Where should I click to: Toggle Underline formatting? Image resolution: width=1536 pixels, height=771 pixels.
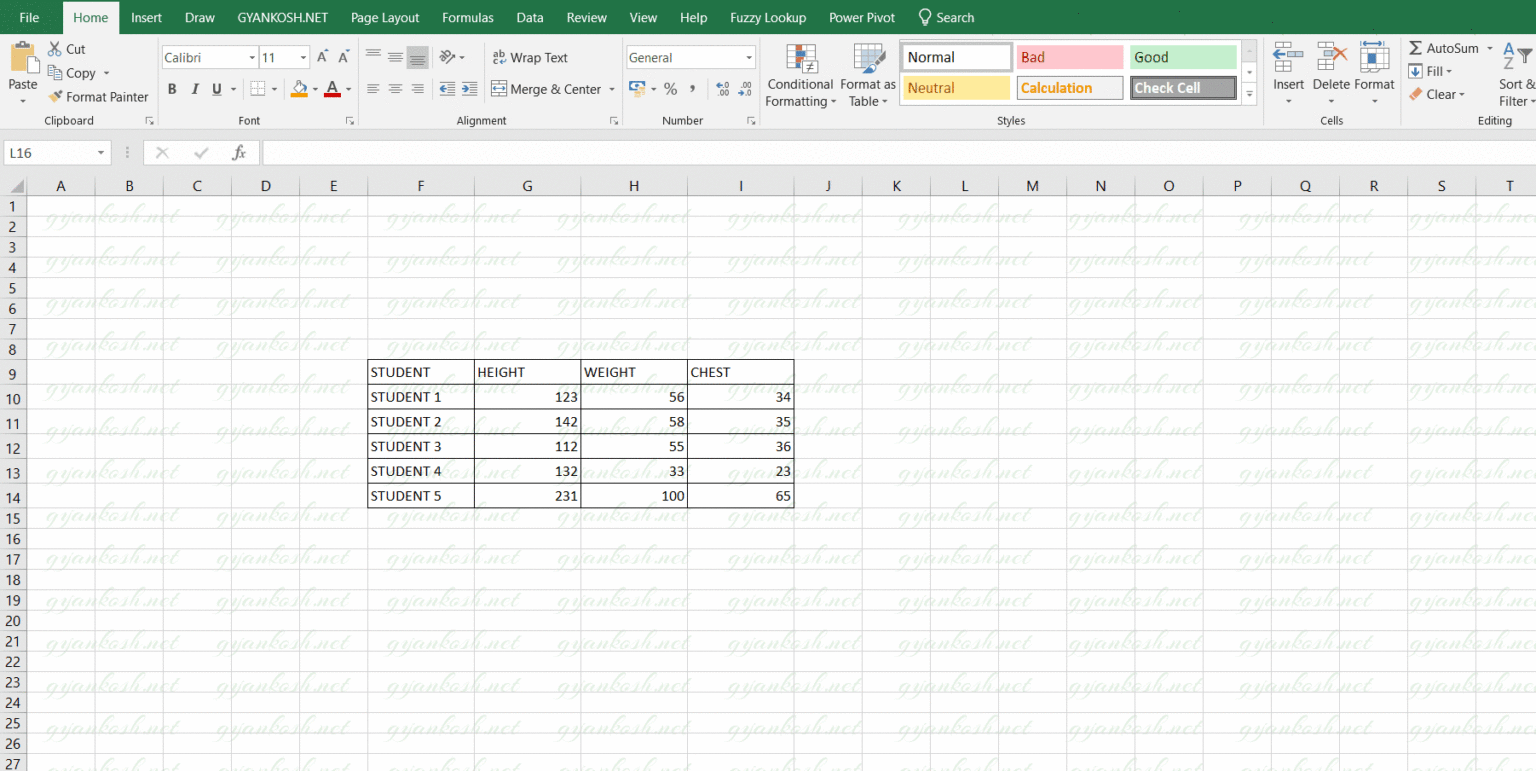click(x=216, y=89)
